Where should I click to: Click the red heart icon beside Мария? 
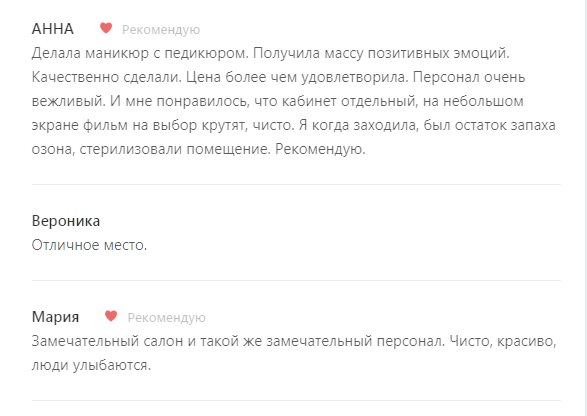tap(111, 316)
